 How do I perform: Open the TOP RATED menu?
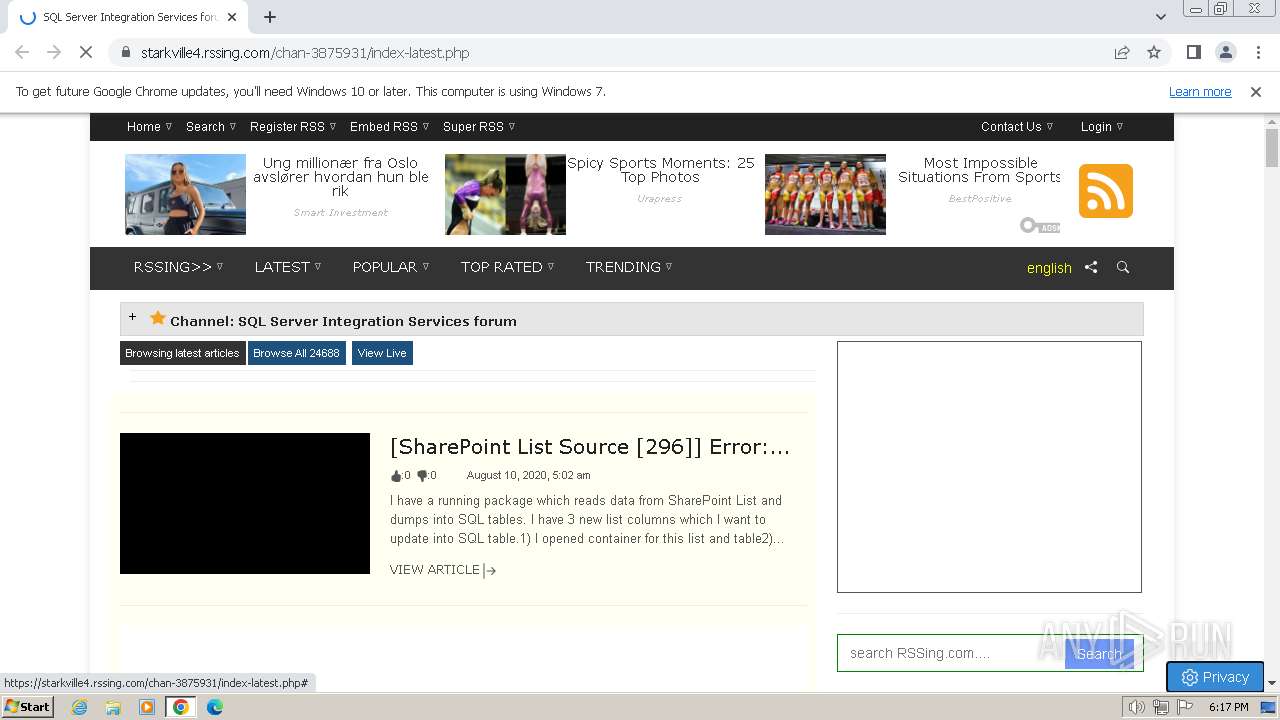tap(508, 267)
